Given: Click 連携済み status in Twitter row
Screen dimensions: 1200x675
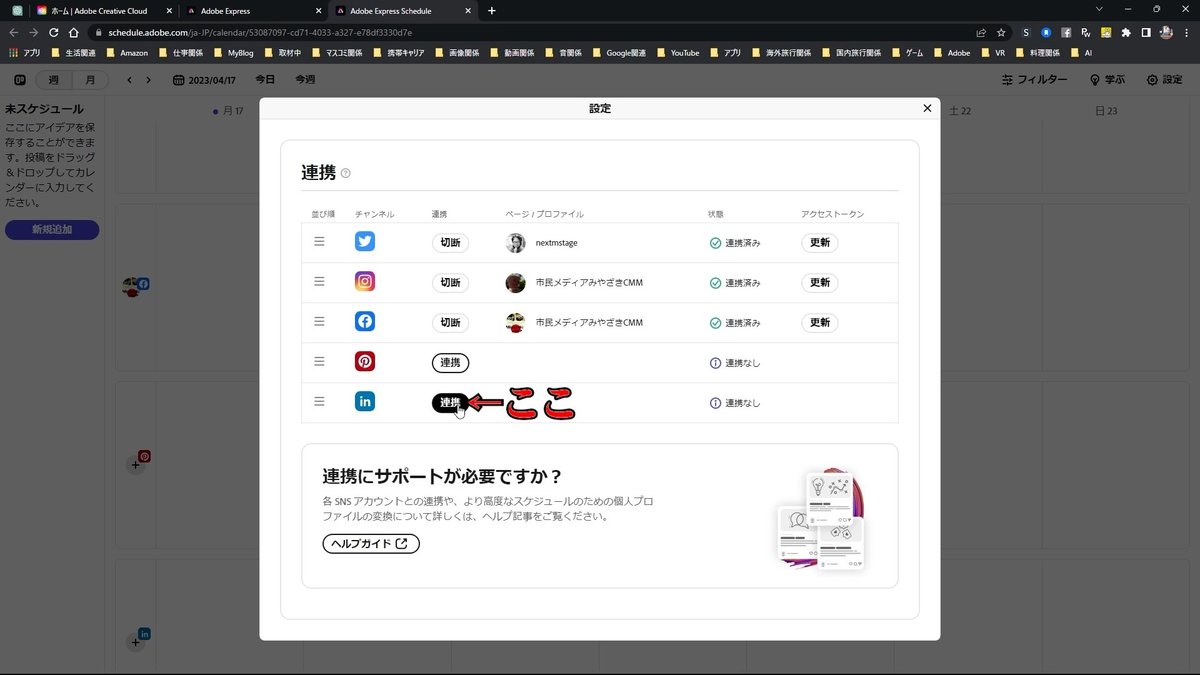Looking at the screenshot, I should (735, 243).
